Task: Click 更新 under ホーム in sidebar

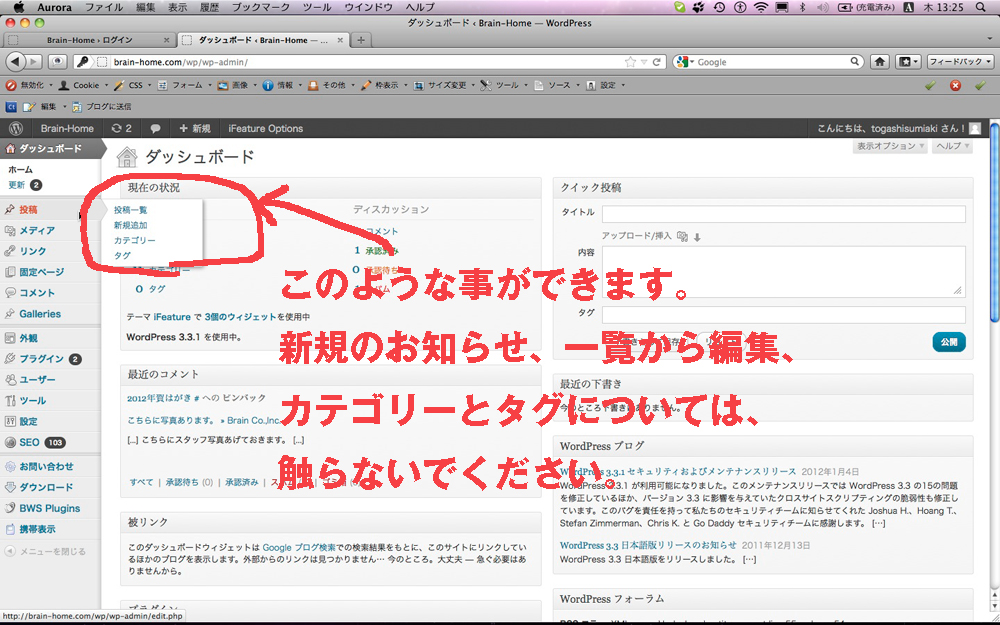Action: pyautogui.click(x=17, y=185)
